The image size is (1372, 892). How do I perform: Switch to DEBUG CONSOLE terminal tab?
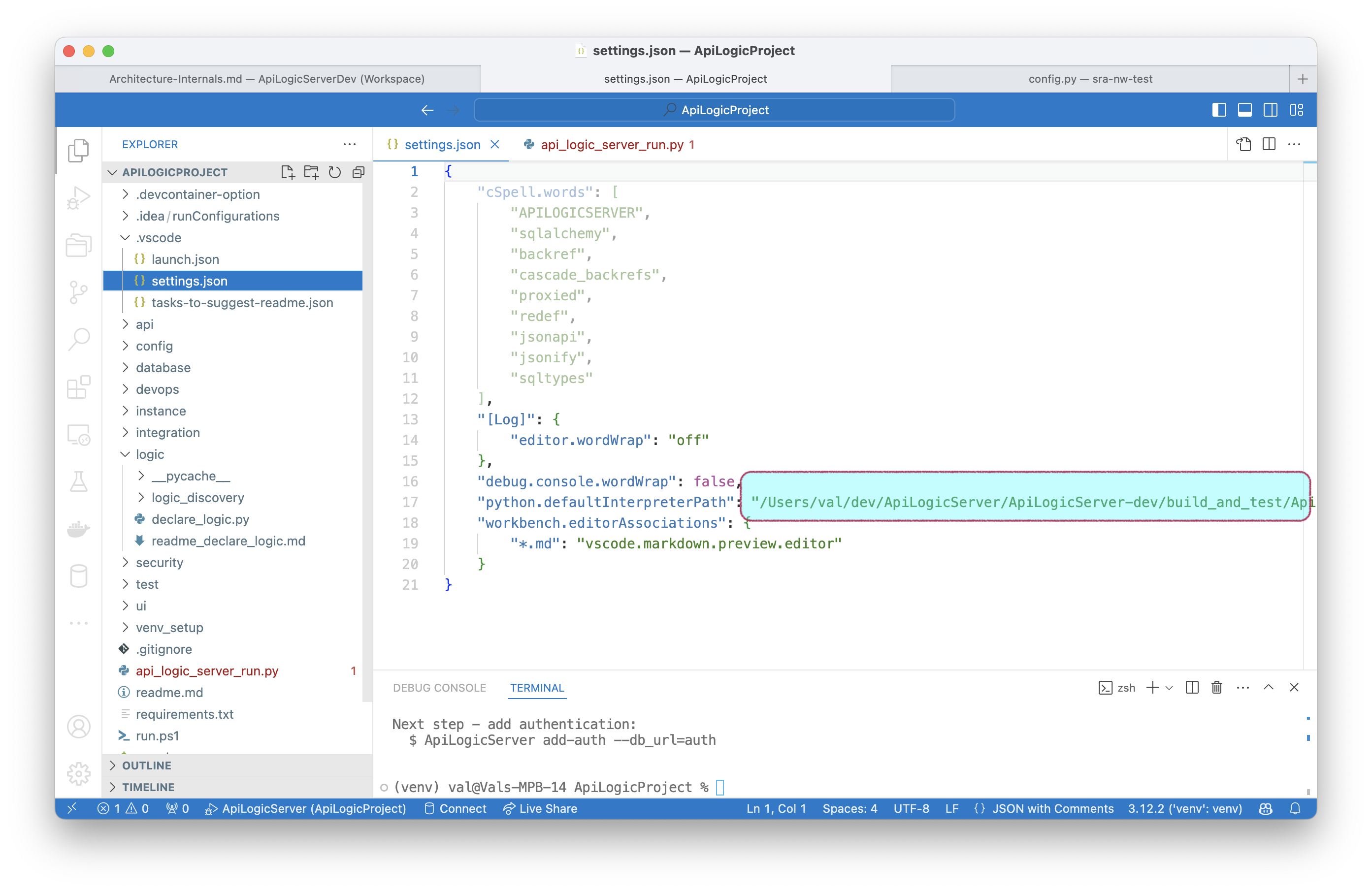pos(438,686)
